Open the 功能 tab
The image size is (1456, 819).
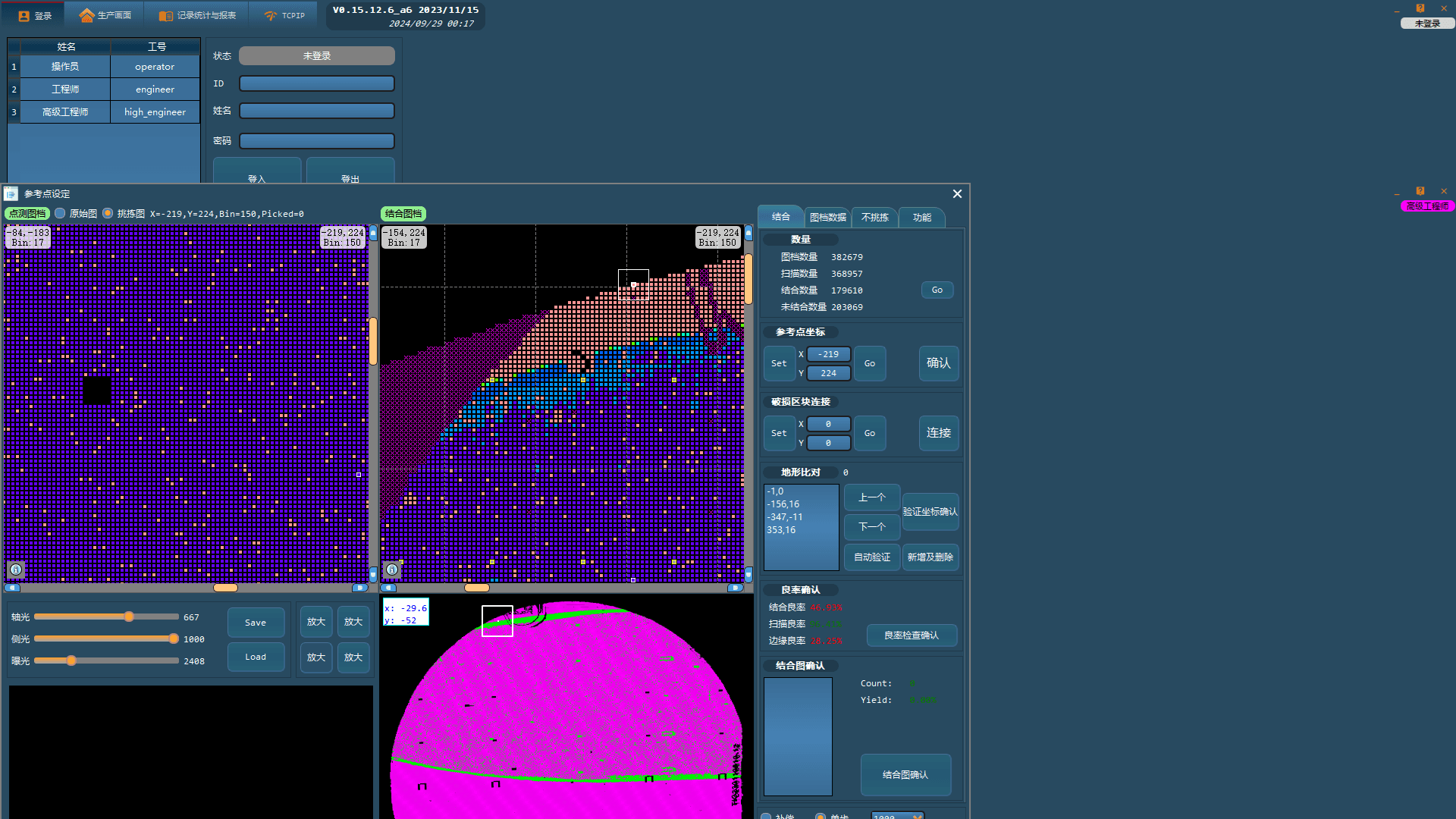point(921,218)
